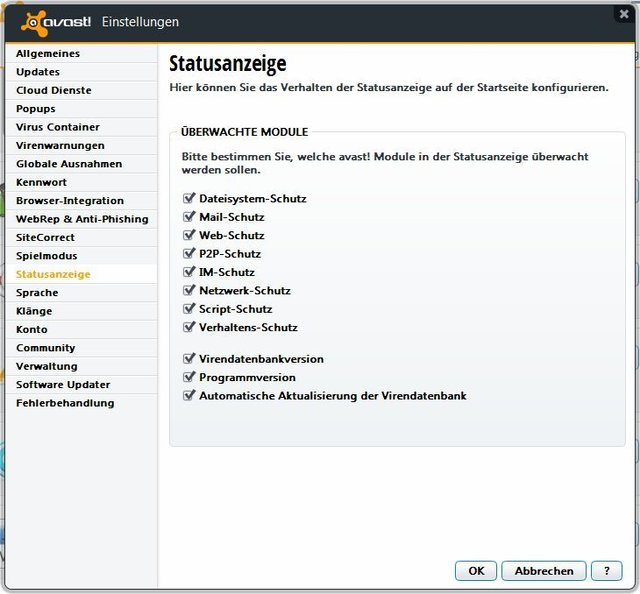
Task: Toggle Automatische Aktualisierung der Virendatenbank checkbox
Action: pos(189,396)
